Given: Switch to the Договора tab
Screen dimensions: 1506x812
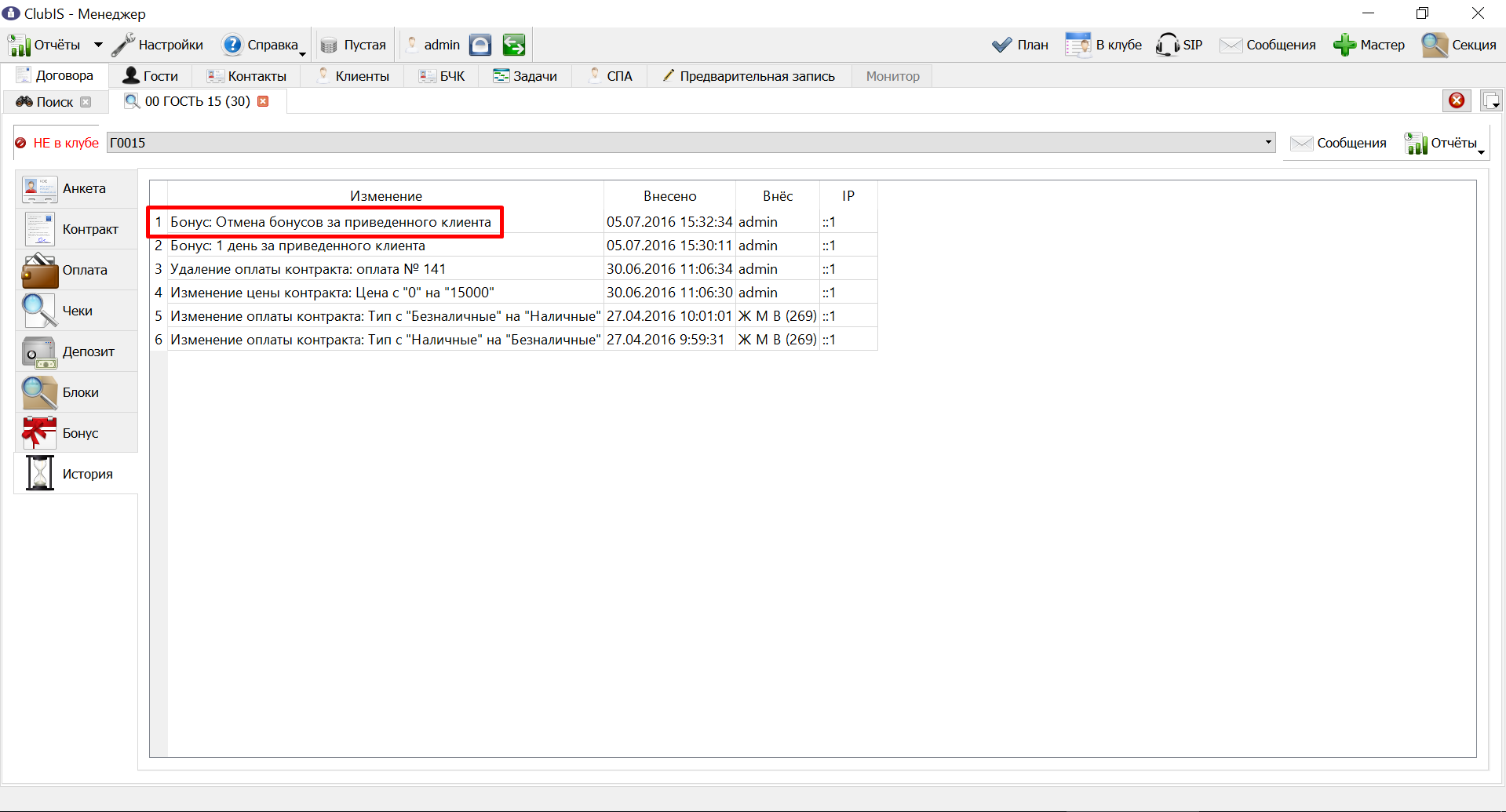Looking at the screenshot, I should [x=55, y=76].
